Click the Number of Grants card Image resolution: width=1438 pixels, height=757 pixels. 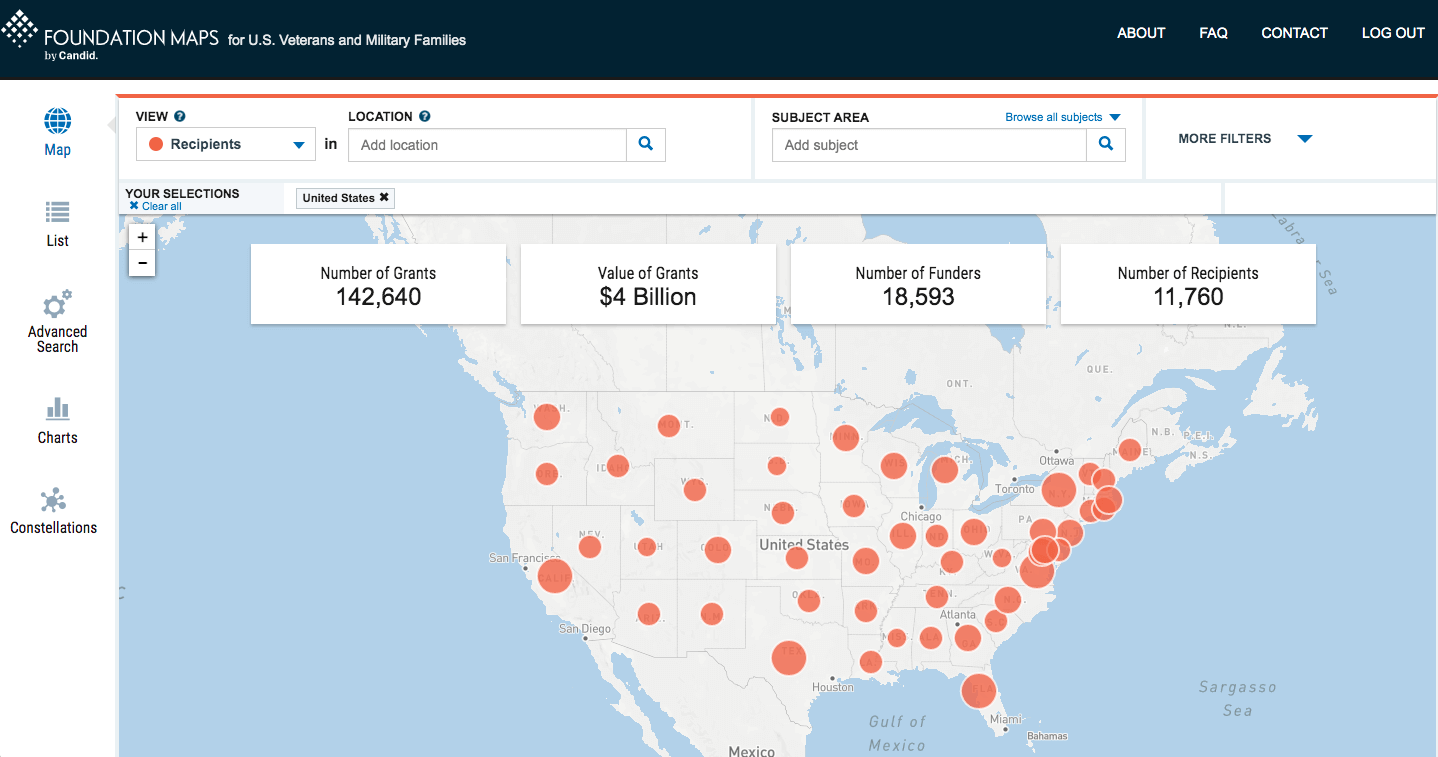click(x=378, y=285)
